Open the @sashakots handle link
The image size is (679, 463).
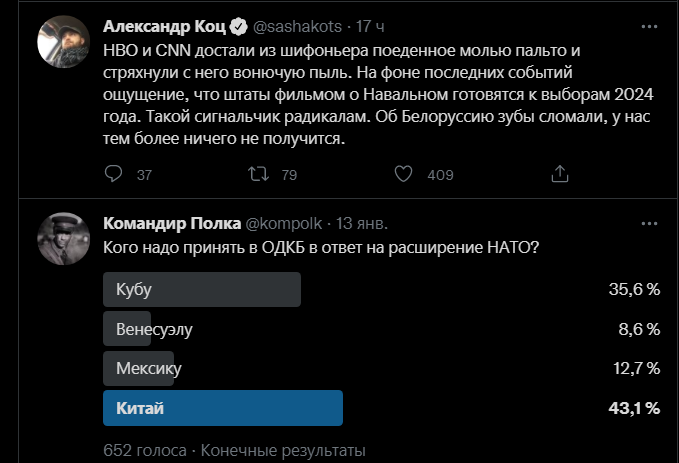(297, 27)
